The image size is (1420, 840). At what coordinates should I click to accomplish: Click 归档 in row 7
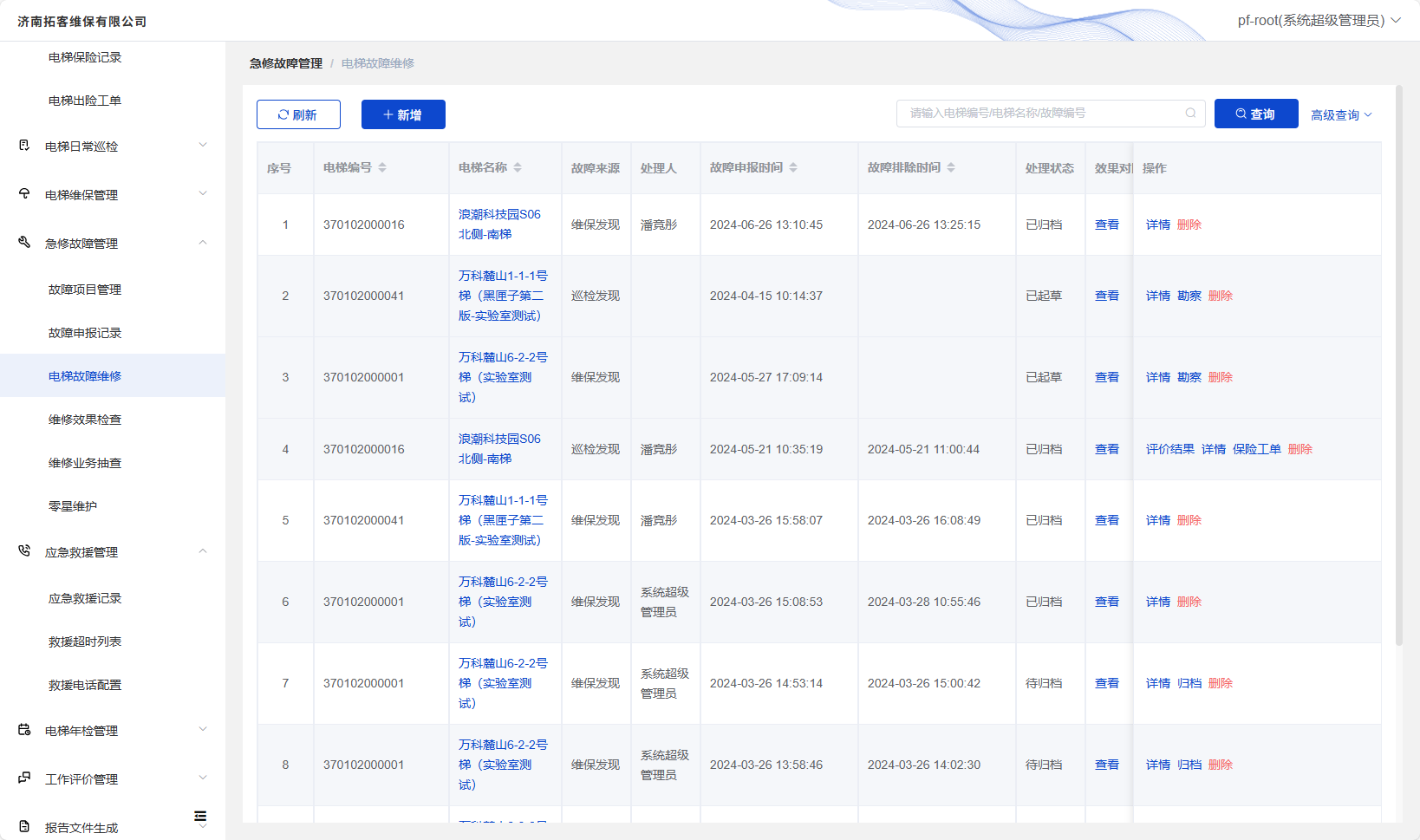click(x=1189, y=683)
